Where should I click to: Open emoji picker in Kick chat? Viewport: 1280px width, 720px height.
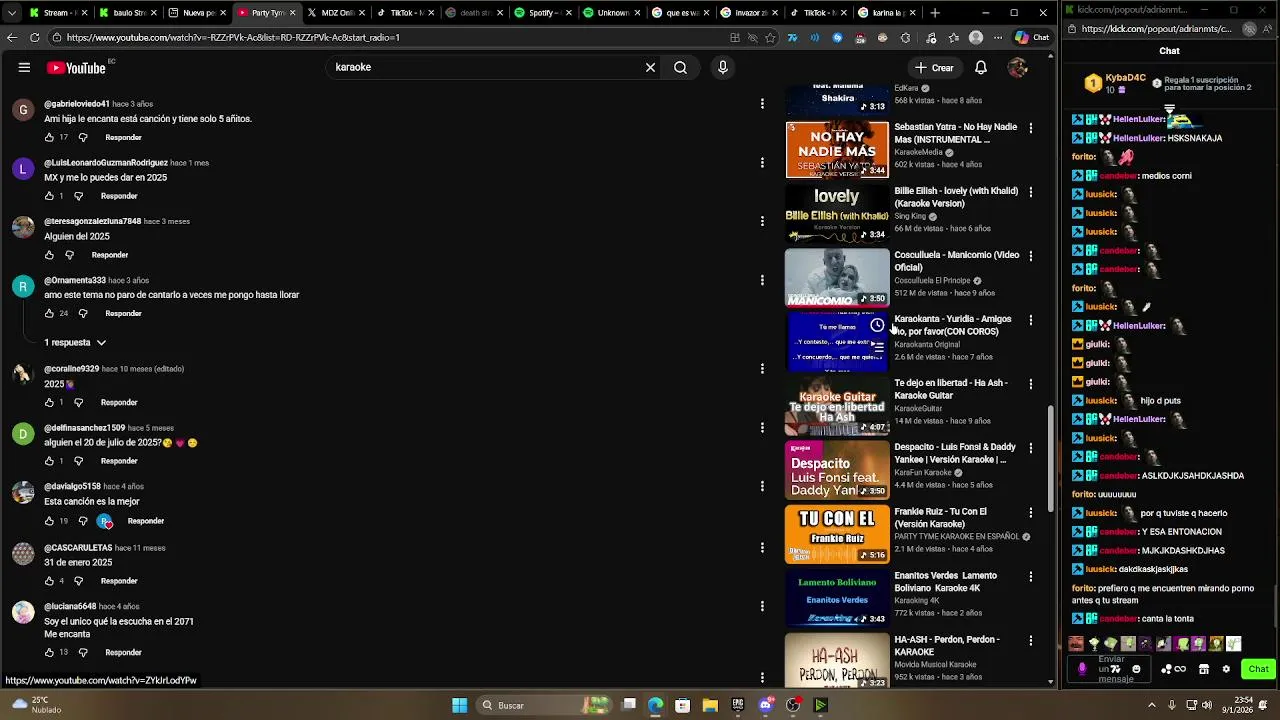pyautogui.click(x=1136, y=669)
